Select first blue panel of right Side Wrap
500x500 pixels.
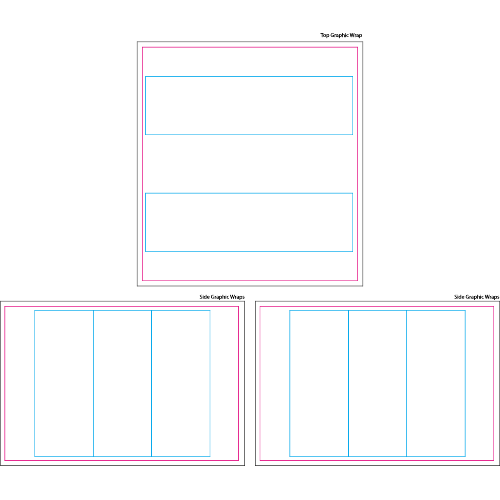(319, 383)
